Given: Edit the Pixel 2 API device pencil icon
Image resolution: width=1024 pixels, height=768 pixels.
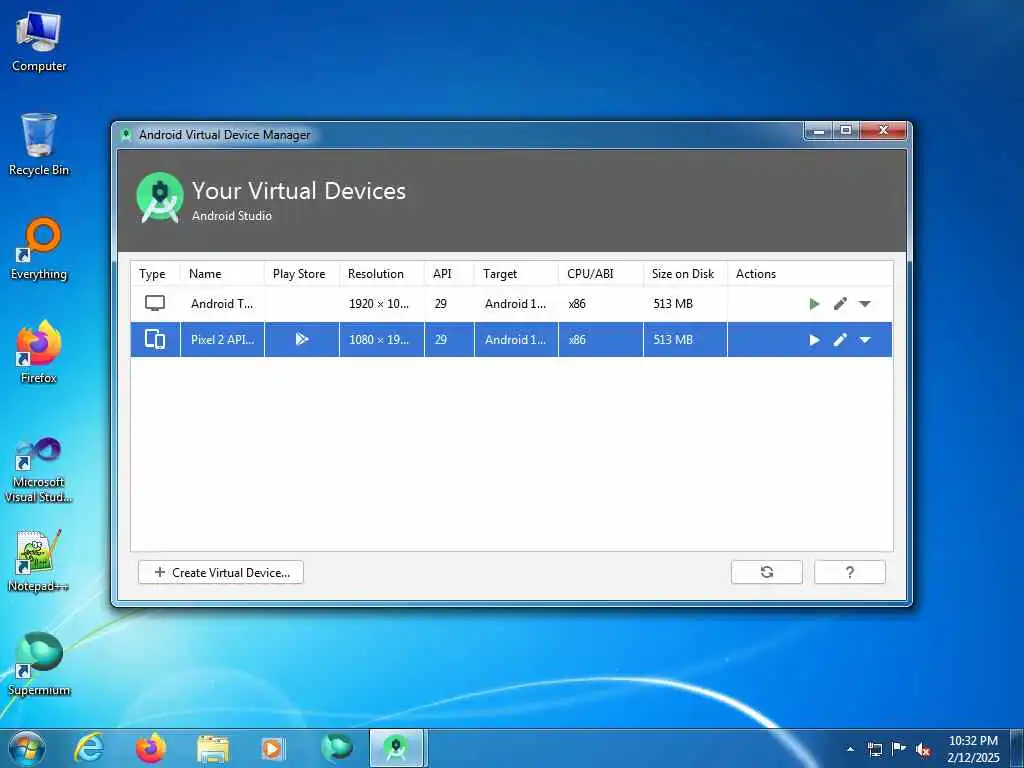Looking at the screenshot, I should (x=840, y=340).
